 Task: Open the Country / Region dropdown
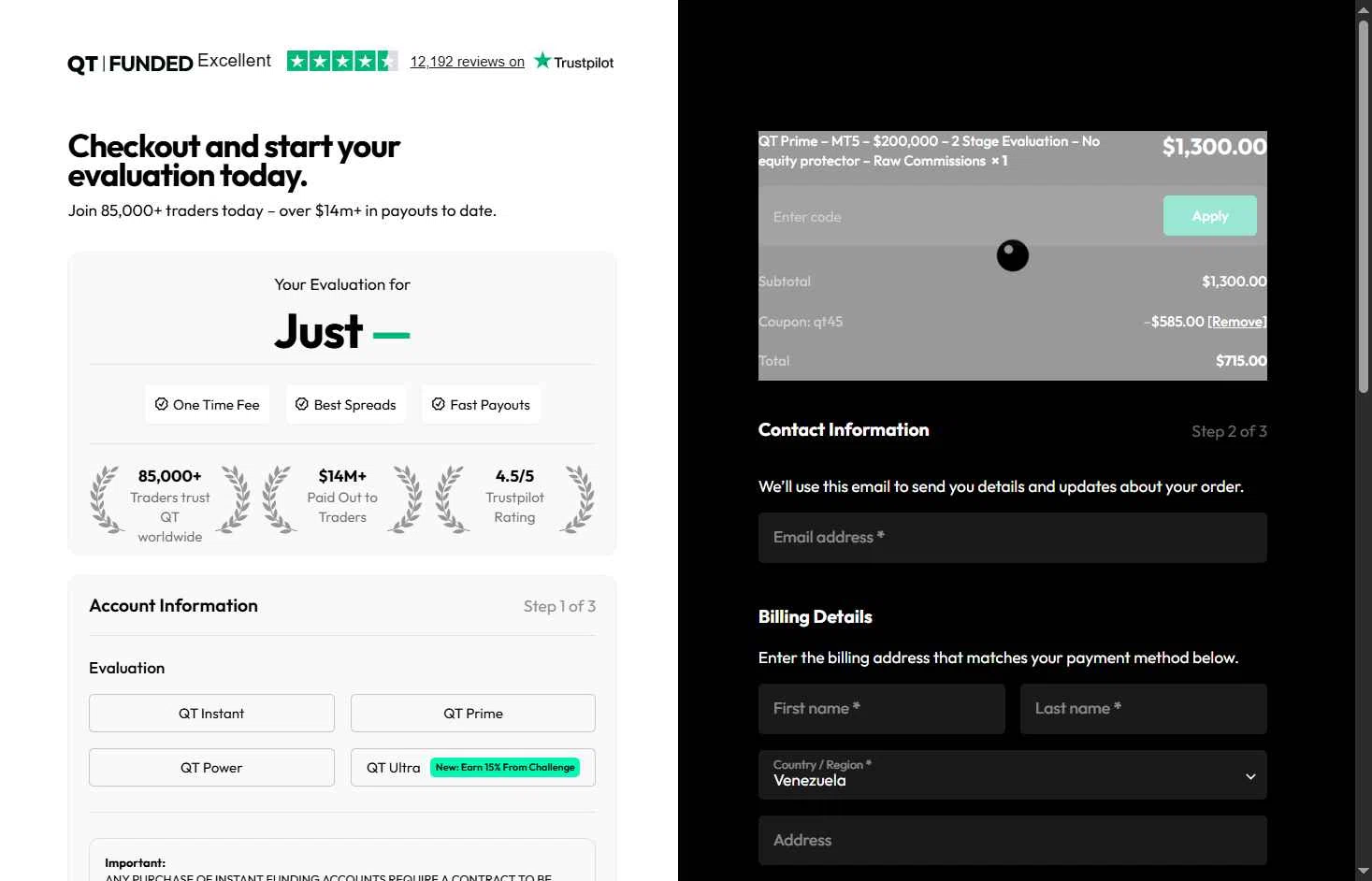tap(1013, 775)
